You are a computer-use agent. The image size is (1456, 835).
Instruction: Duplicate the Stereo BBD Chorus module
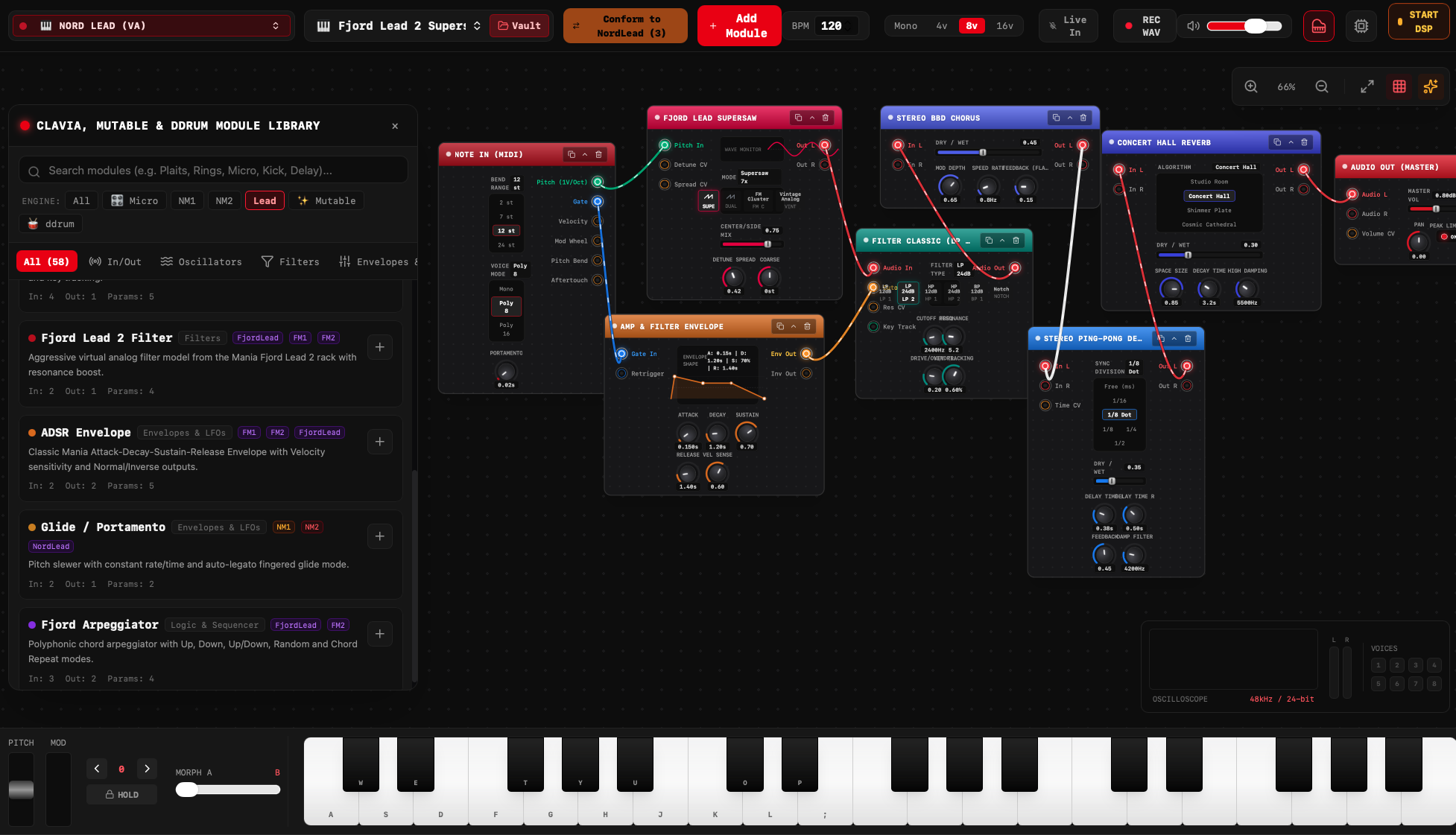click(1056, 118)
